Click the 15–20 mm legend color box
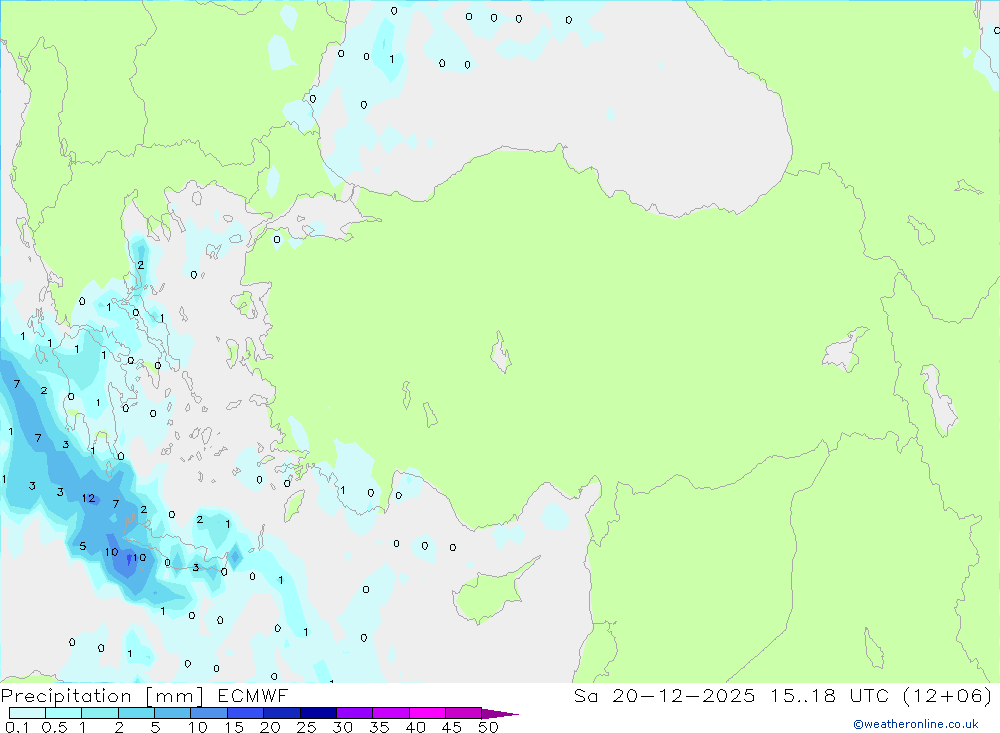Screen dimensions: 1000x733 [246, 713]
